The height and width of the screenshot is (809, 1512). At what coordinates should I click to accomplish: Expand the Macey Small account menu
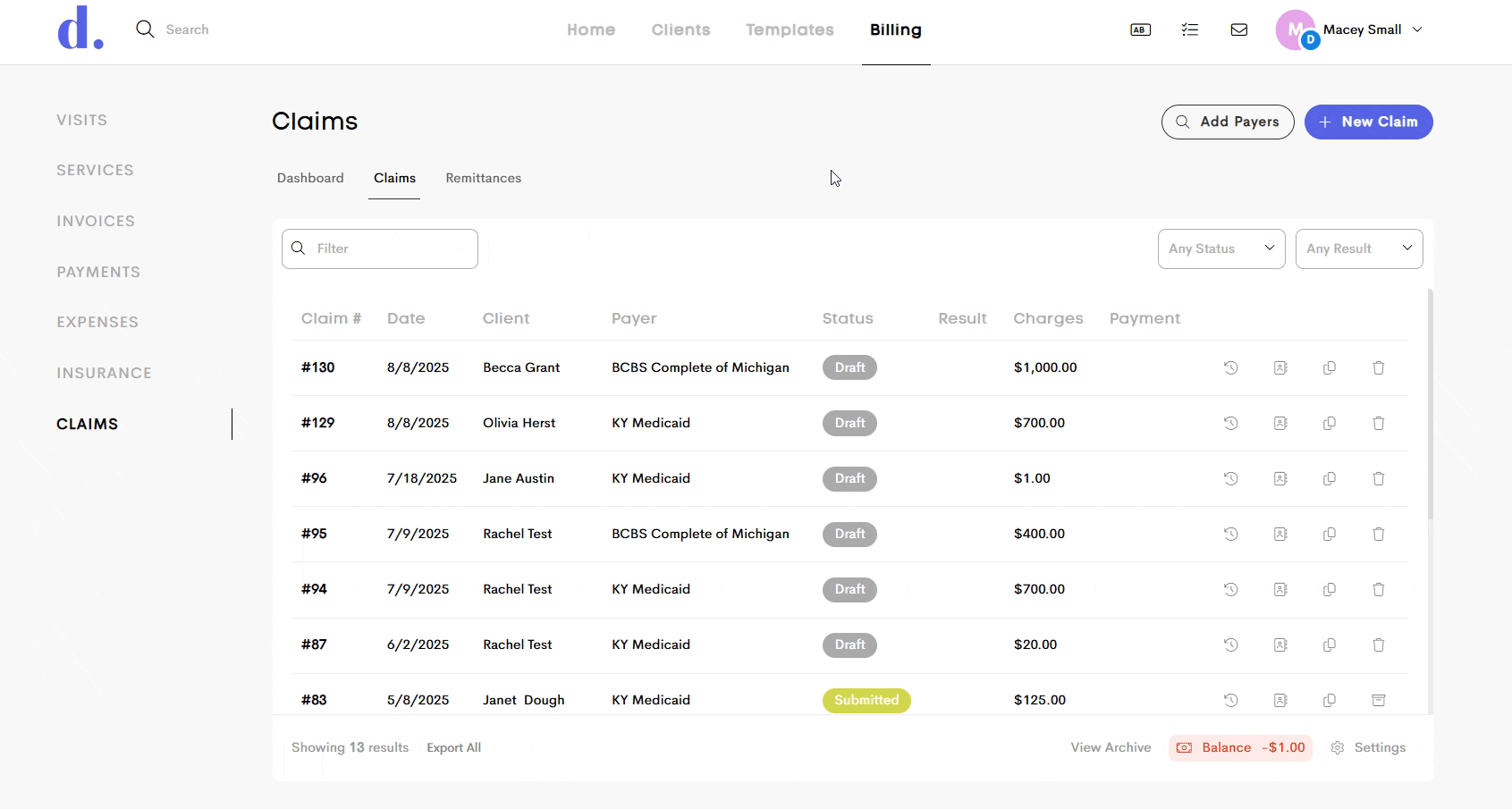(x=1350, y=29)
